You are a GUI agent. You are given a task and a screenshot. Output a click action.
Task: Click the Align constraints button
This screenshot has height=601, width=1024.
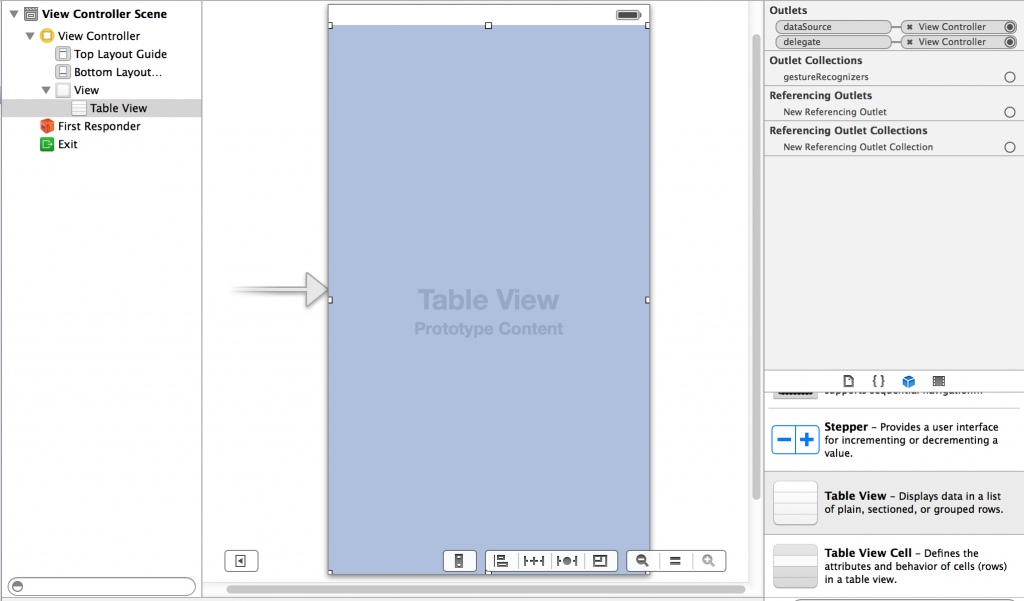click(x=502, y=561)
